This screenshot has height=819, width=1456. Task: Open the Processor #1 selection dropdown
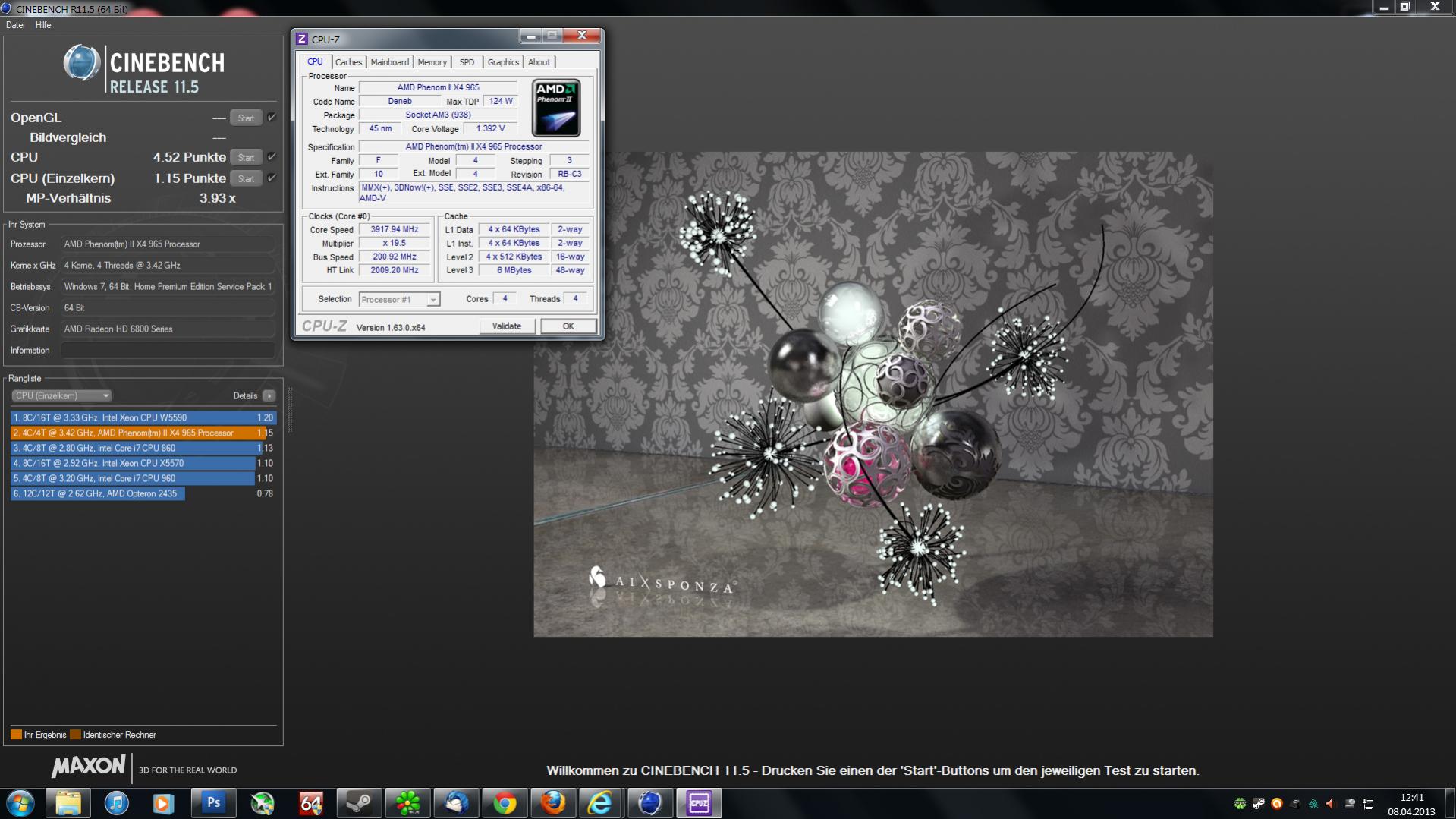[399, 299]
